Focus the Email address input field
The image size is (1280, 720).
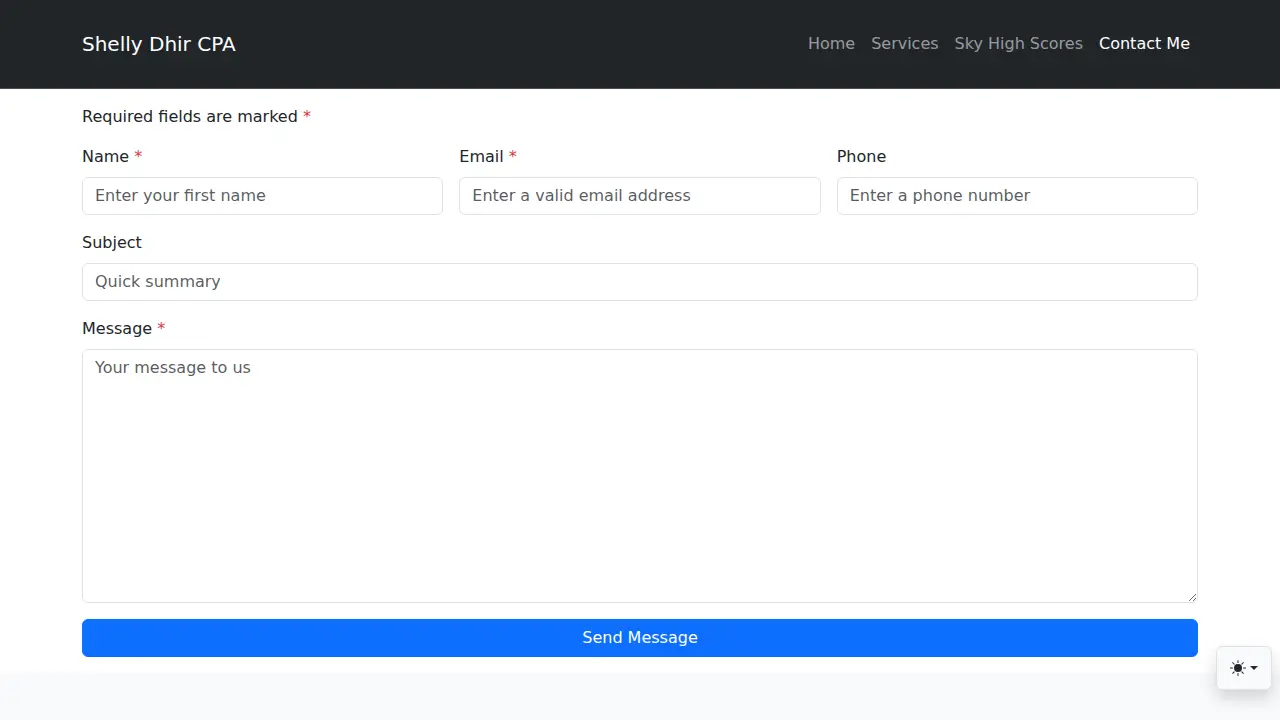(640, 196)
